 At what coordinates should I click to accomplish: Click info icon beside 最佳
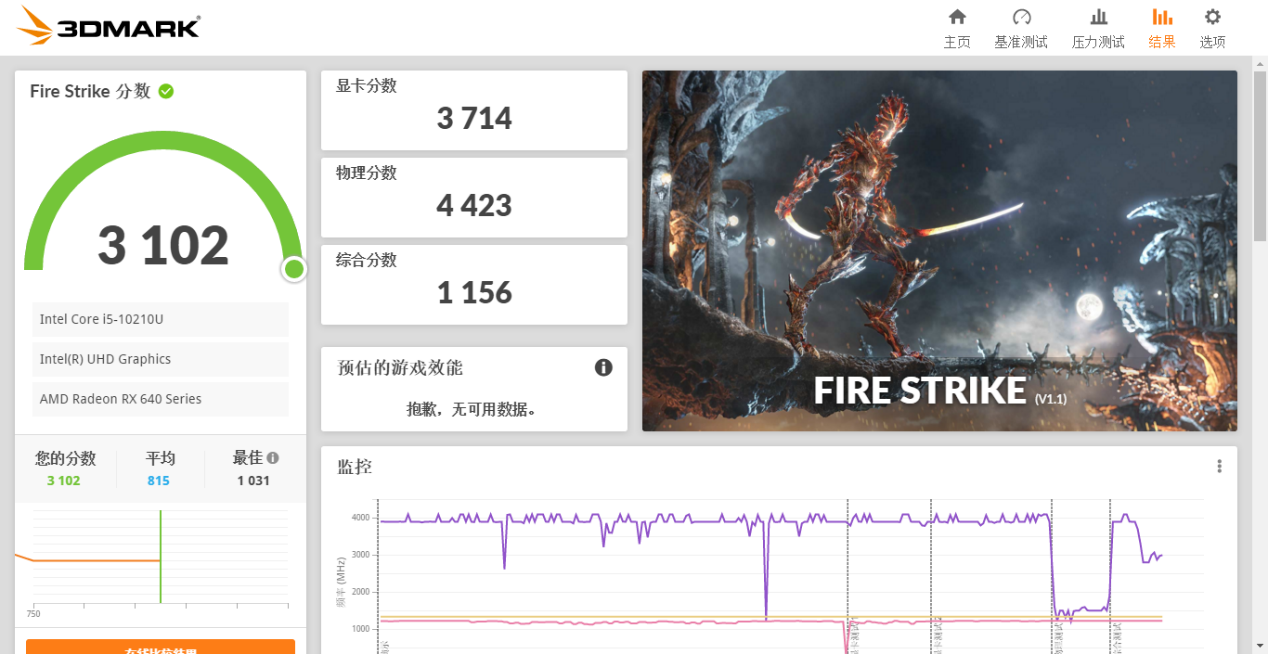coord(272,458)
